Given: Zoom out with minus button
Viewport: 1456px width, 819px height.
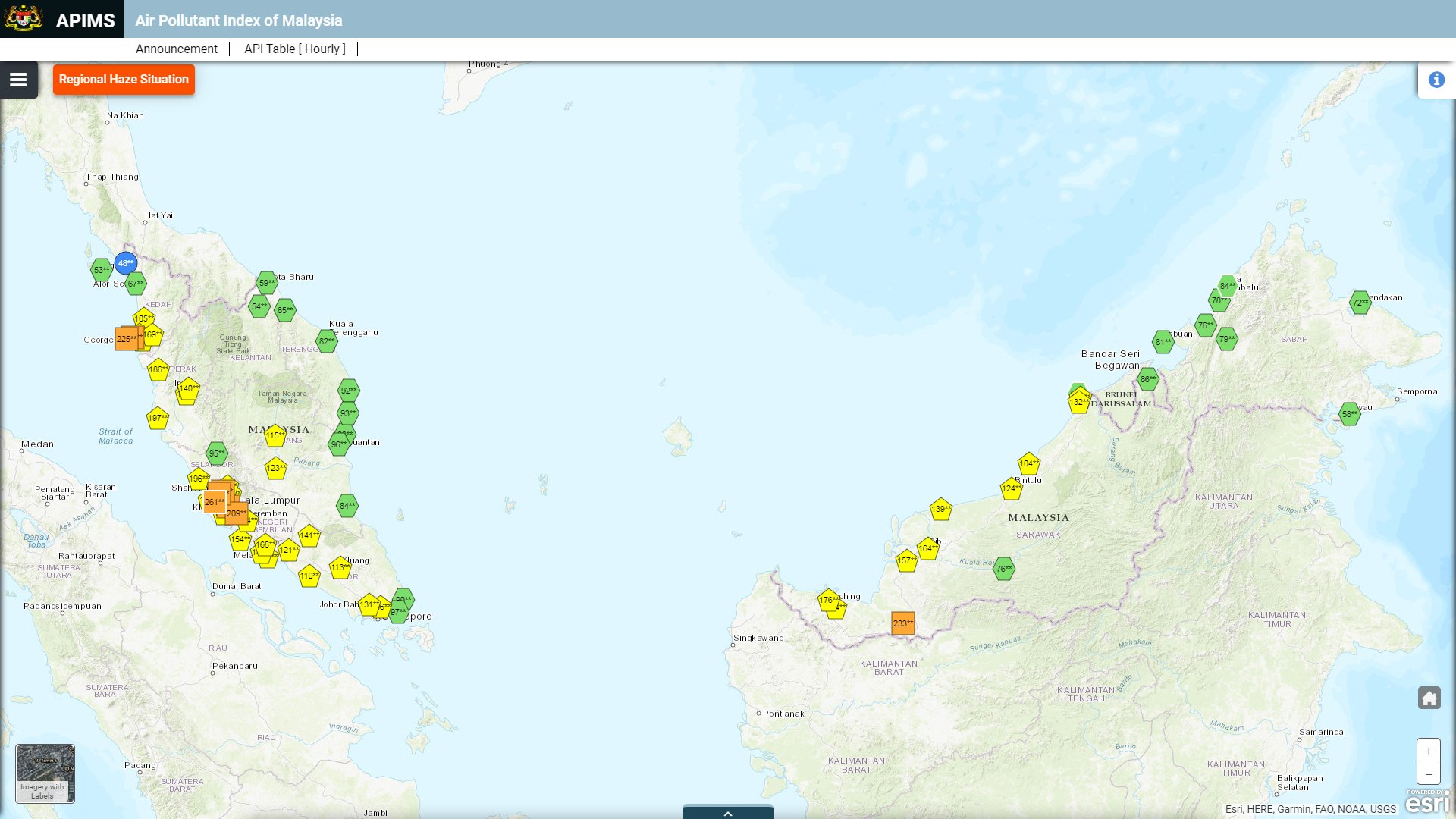Looking at the screenshot, I should pyautogui.click(x=1428, y=774).
